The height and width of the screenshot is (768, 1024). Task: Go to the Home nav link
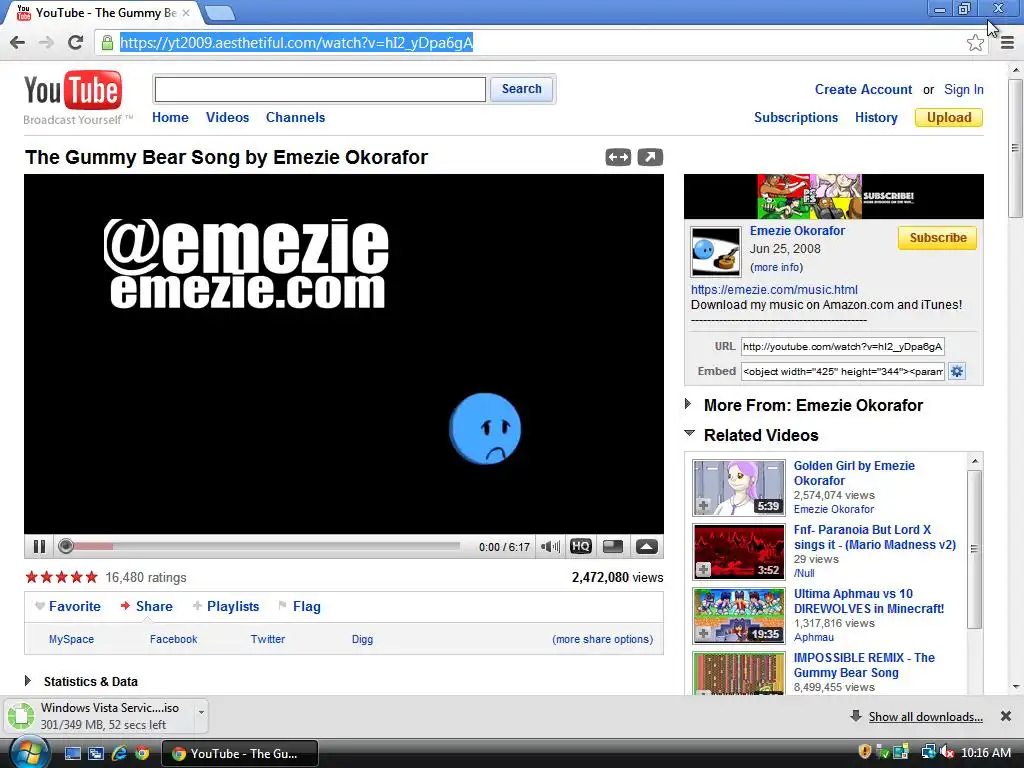pyautogui.click(x=170, y=118)
